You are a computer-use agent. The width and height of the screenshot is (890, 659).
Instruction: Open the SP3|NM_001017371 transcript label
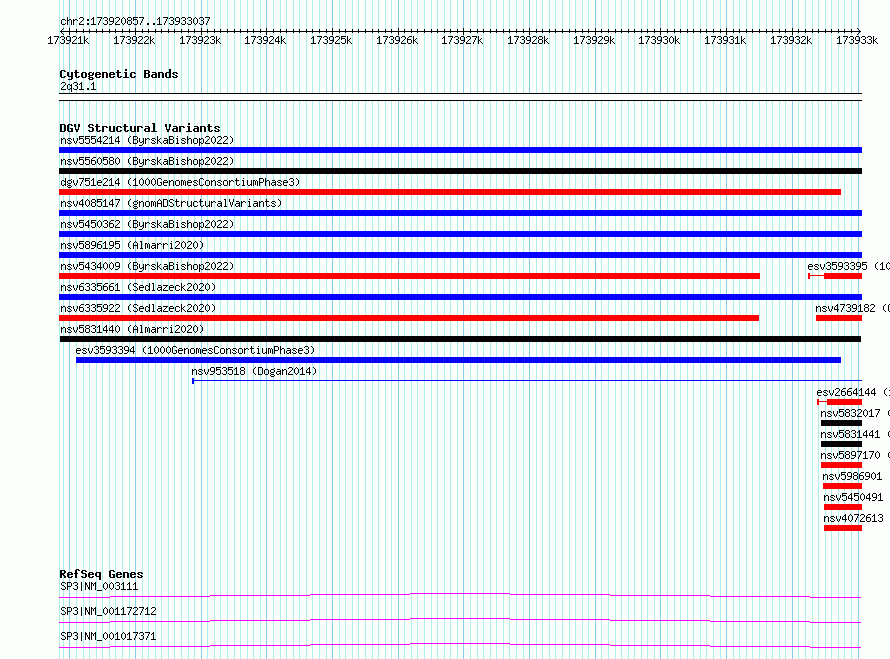[x=108, y=636]
